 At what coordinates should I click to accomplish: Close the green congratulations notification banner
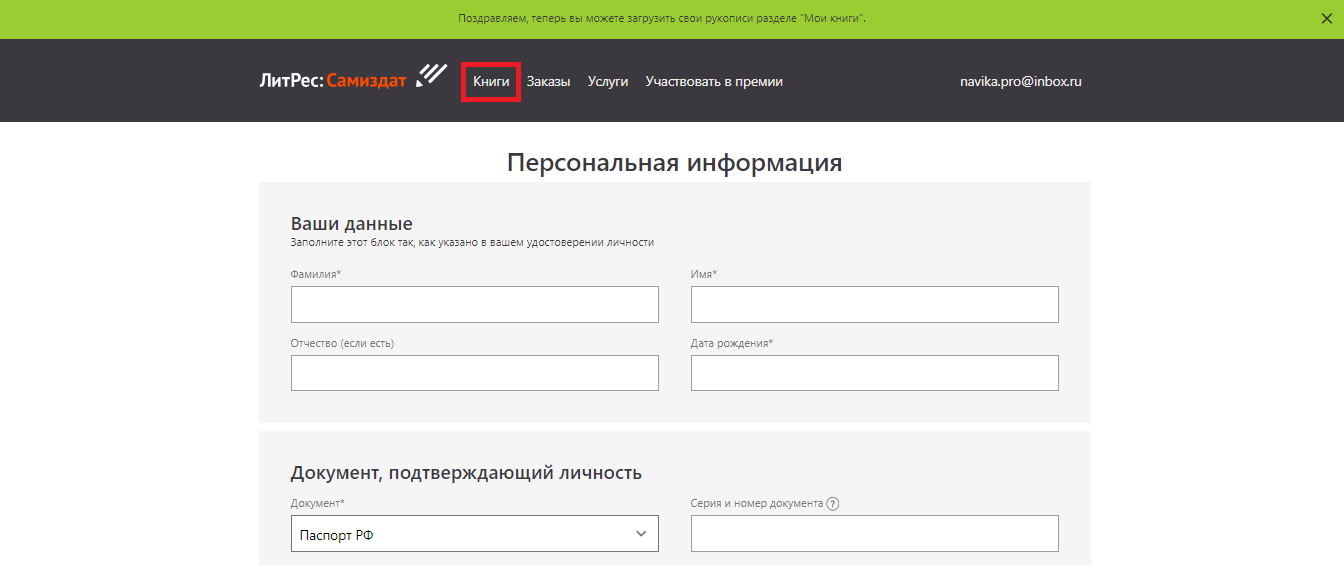(1326, 19)
